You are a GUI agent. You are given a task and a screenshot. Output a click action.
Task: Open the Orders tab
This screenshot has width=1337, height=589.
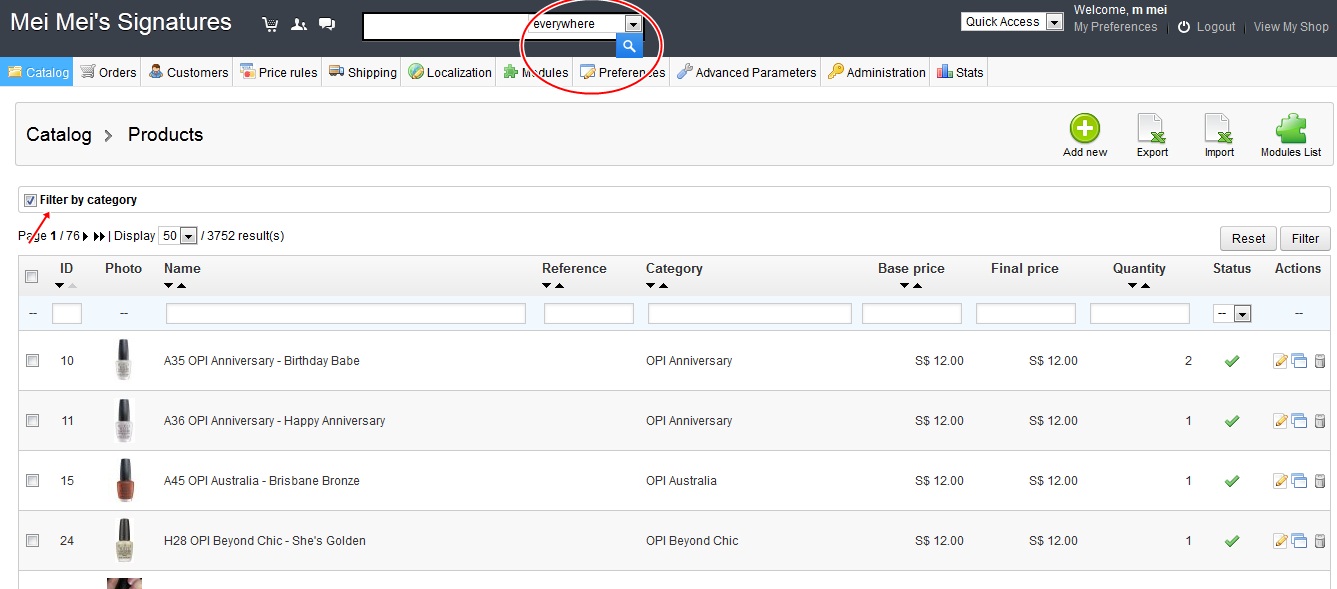point(108,72)
